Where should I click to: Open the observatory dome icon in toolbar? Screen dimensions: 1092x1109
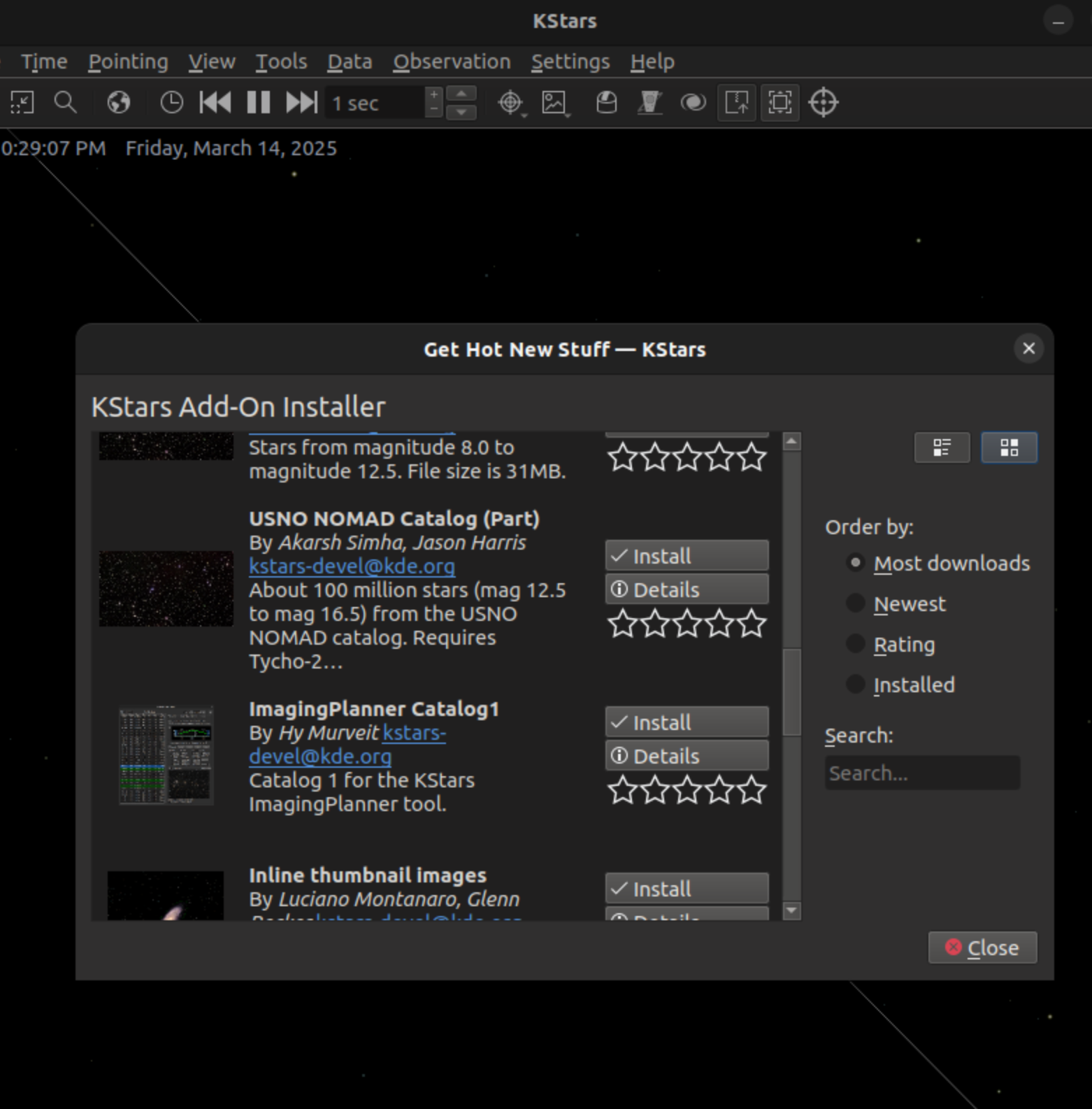tap(606, 103)
